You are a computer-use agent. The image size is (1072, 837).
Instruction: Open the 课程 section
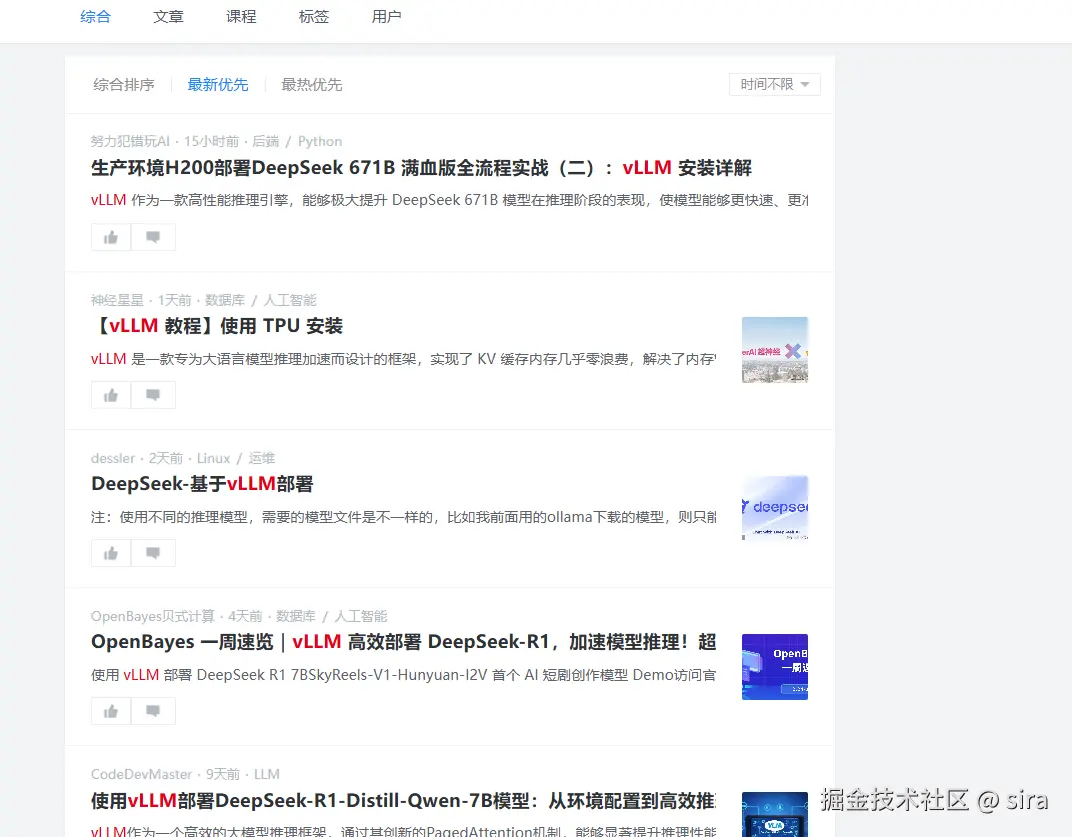click(x=240, y=16)
